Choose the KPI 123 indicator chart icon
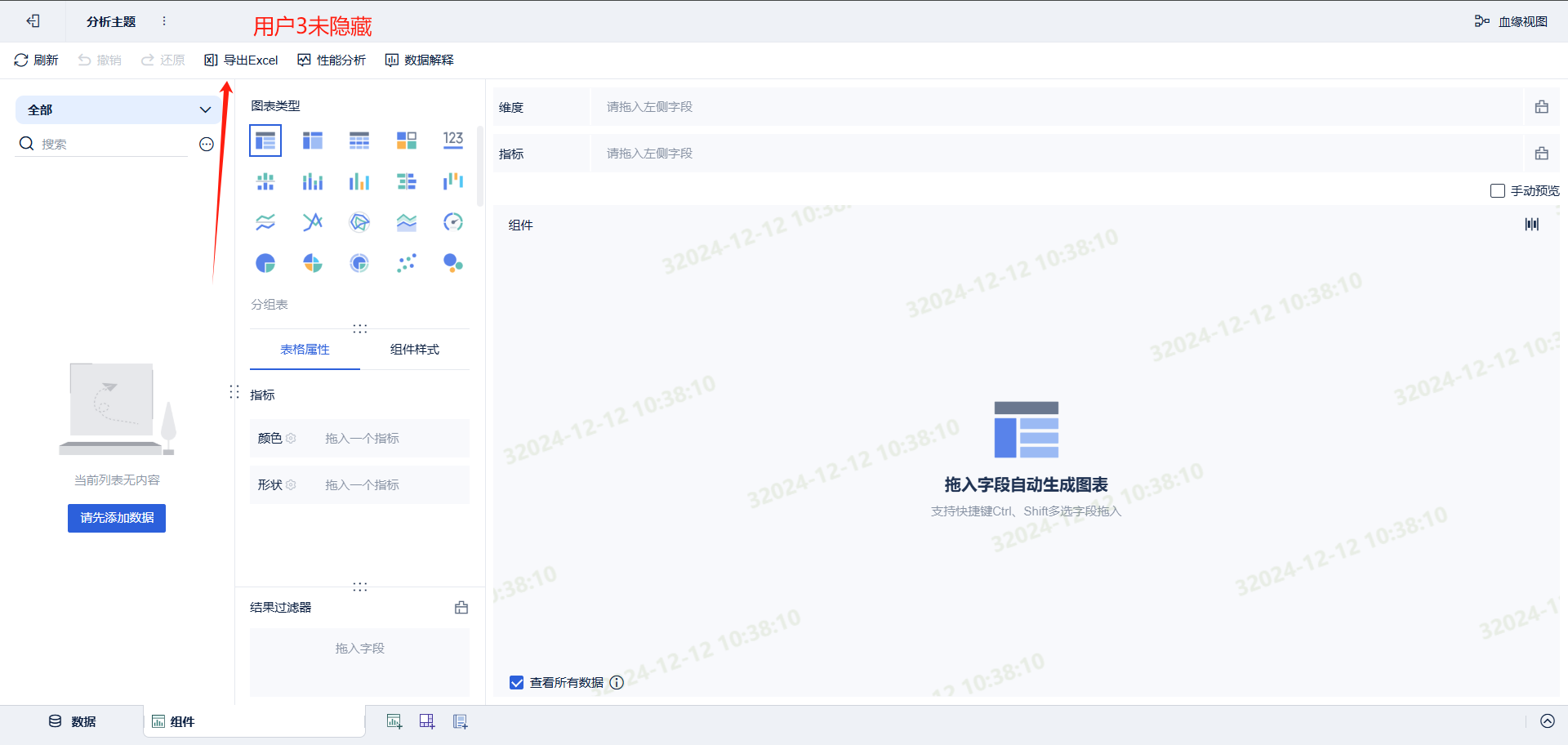 click(x=453, y=141)
